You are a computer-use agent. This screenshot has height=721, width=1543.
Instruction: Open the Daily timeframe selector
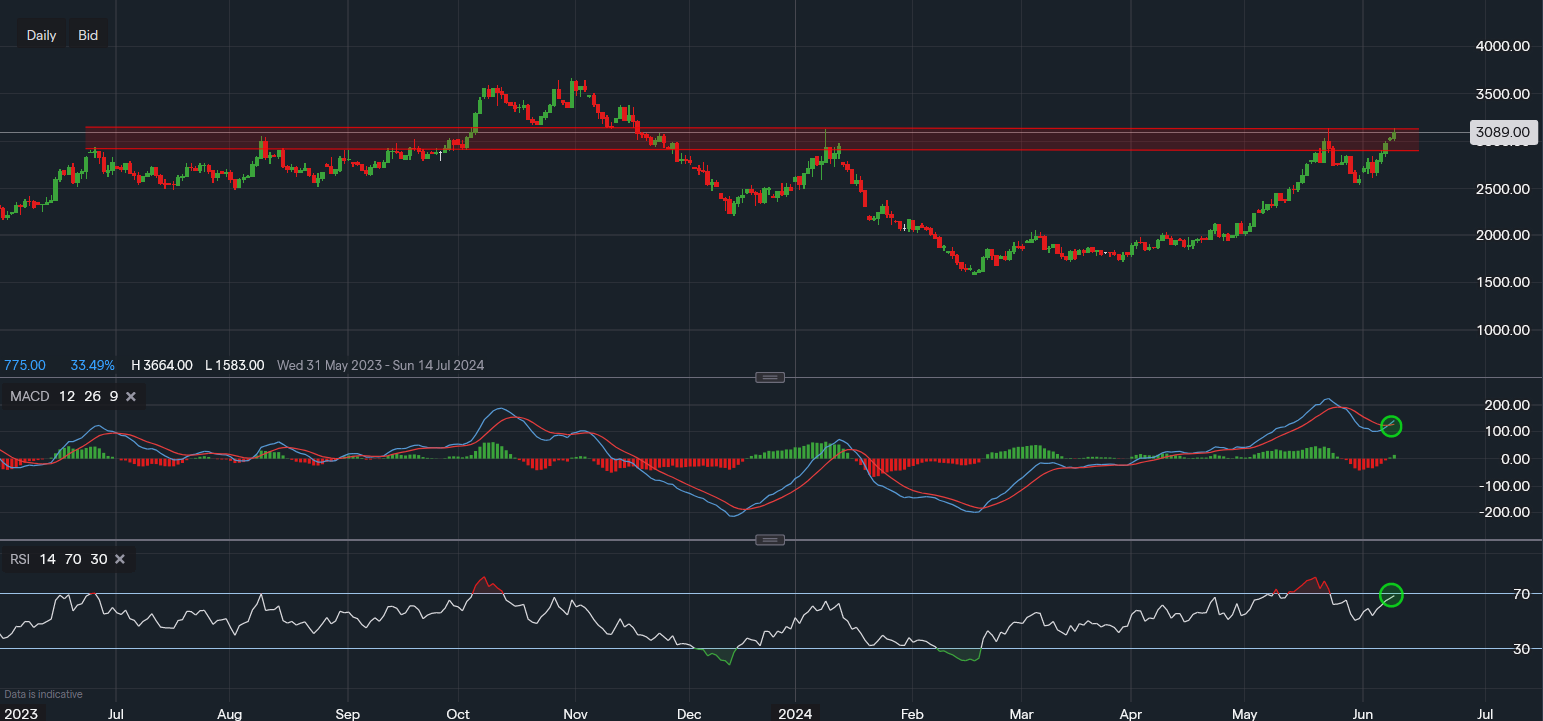coord(41,35)
